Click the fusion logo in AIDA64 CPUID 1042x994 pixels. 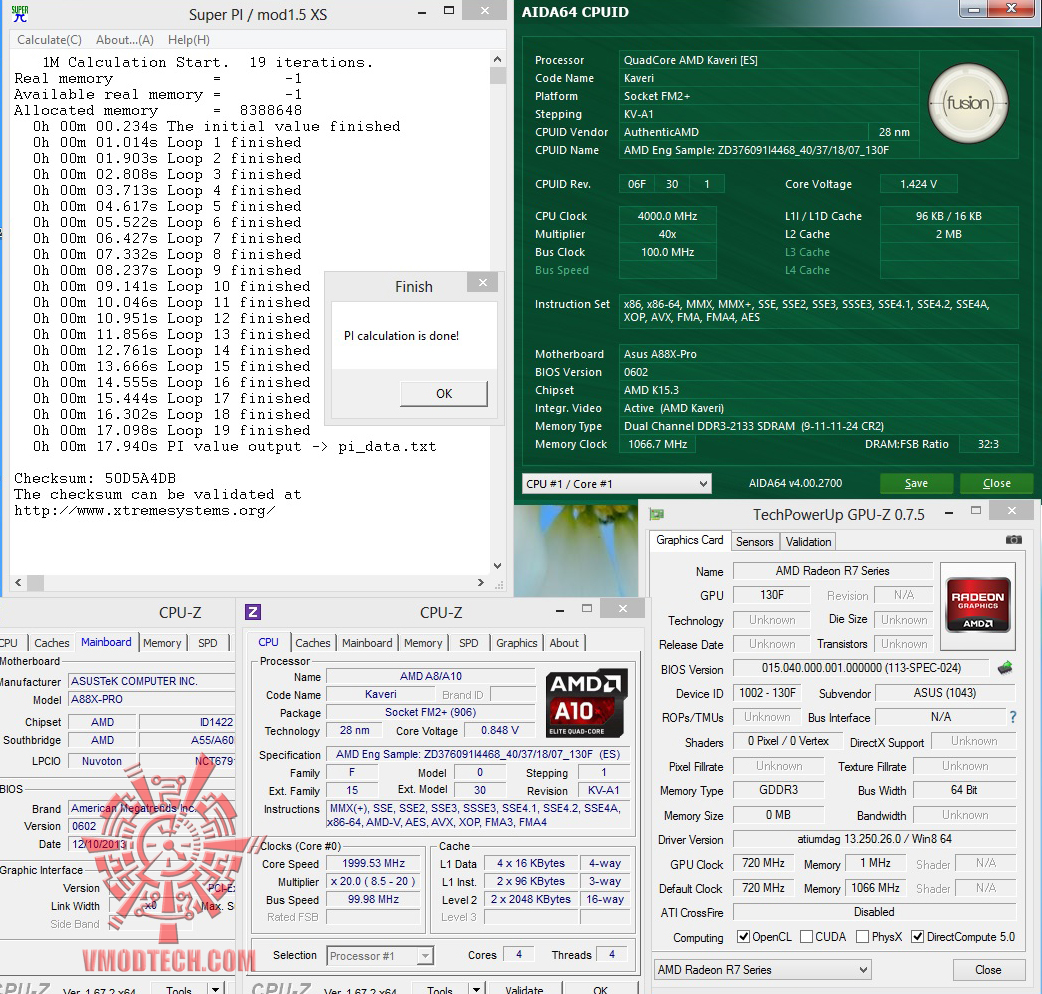(x=968, y=104)
